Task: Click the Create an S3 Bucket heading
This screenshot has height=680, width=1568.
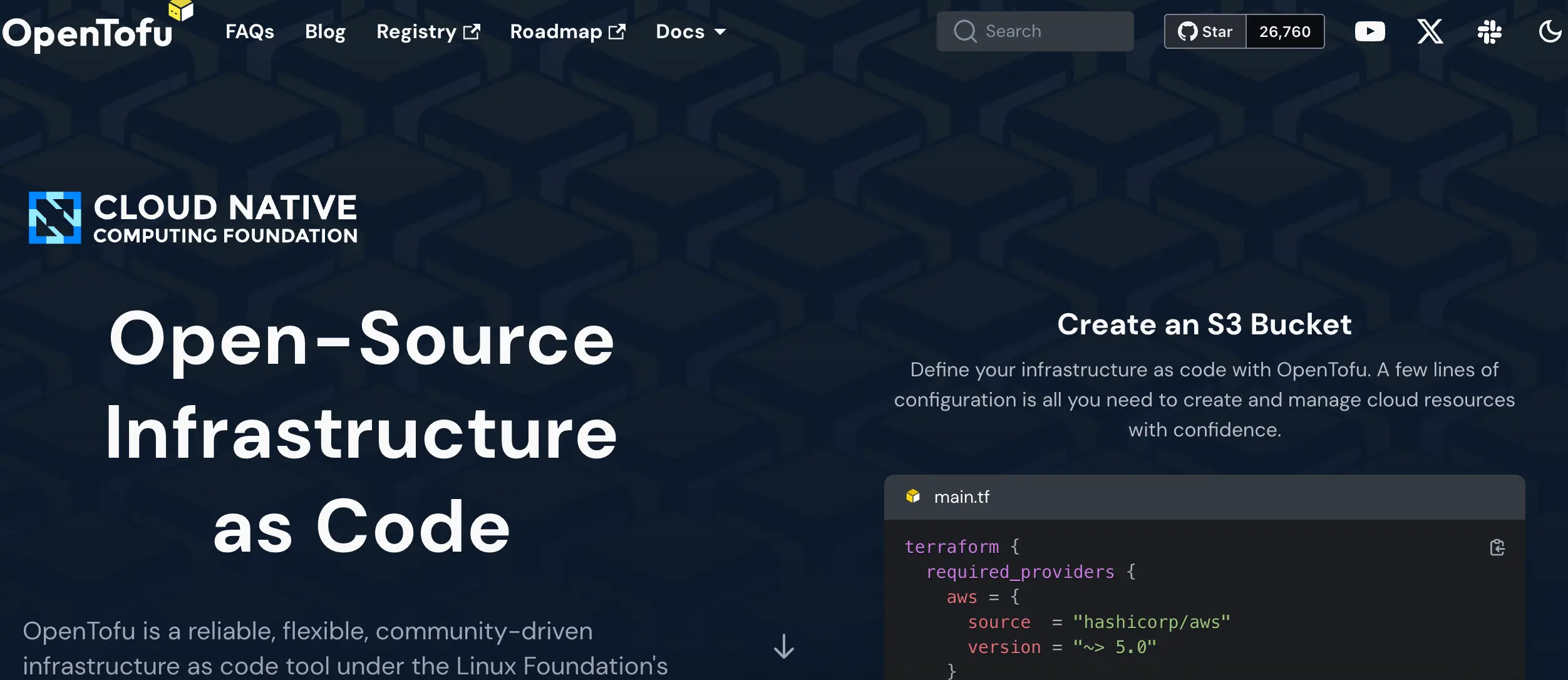Action: click(1204, 324)
